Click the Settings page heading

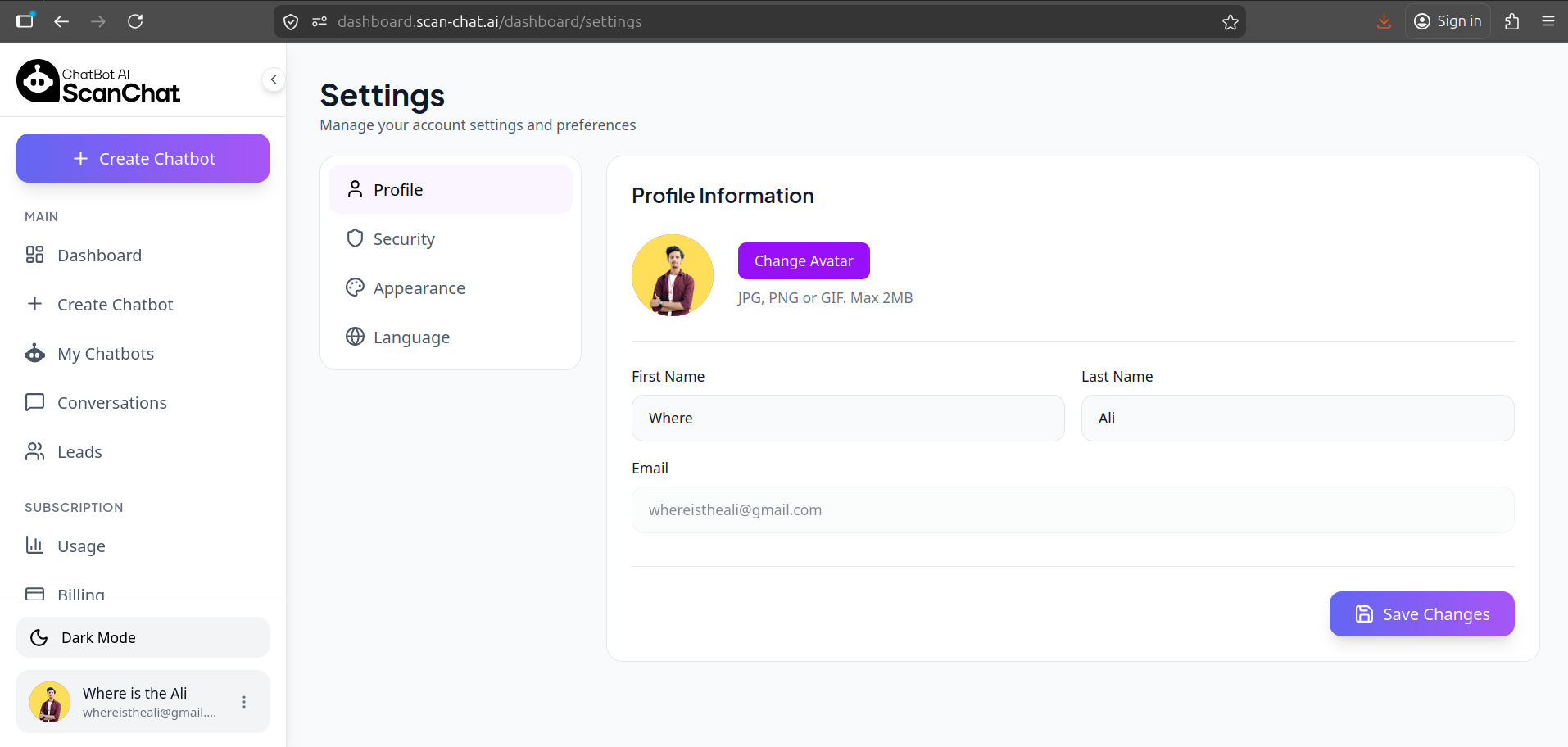(x=383, y=96)
